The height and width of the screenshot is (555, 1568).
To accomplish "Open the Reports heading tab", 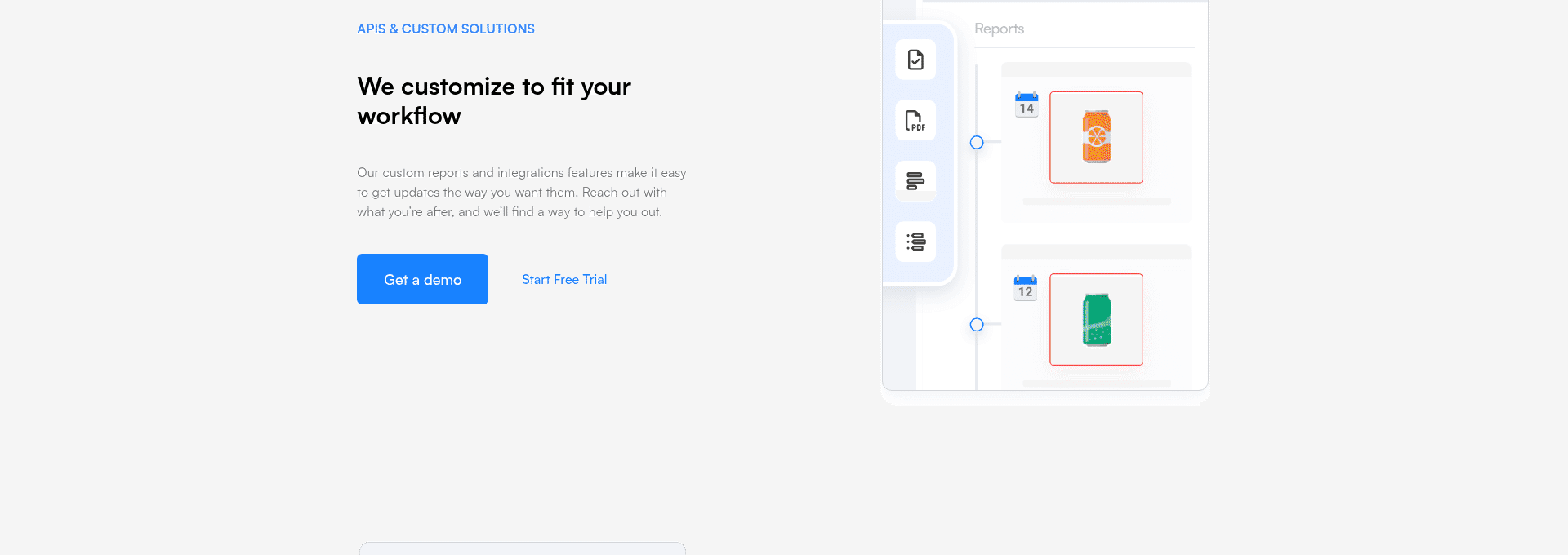I will (x=999, y=29).
